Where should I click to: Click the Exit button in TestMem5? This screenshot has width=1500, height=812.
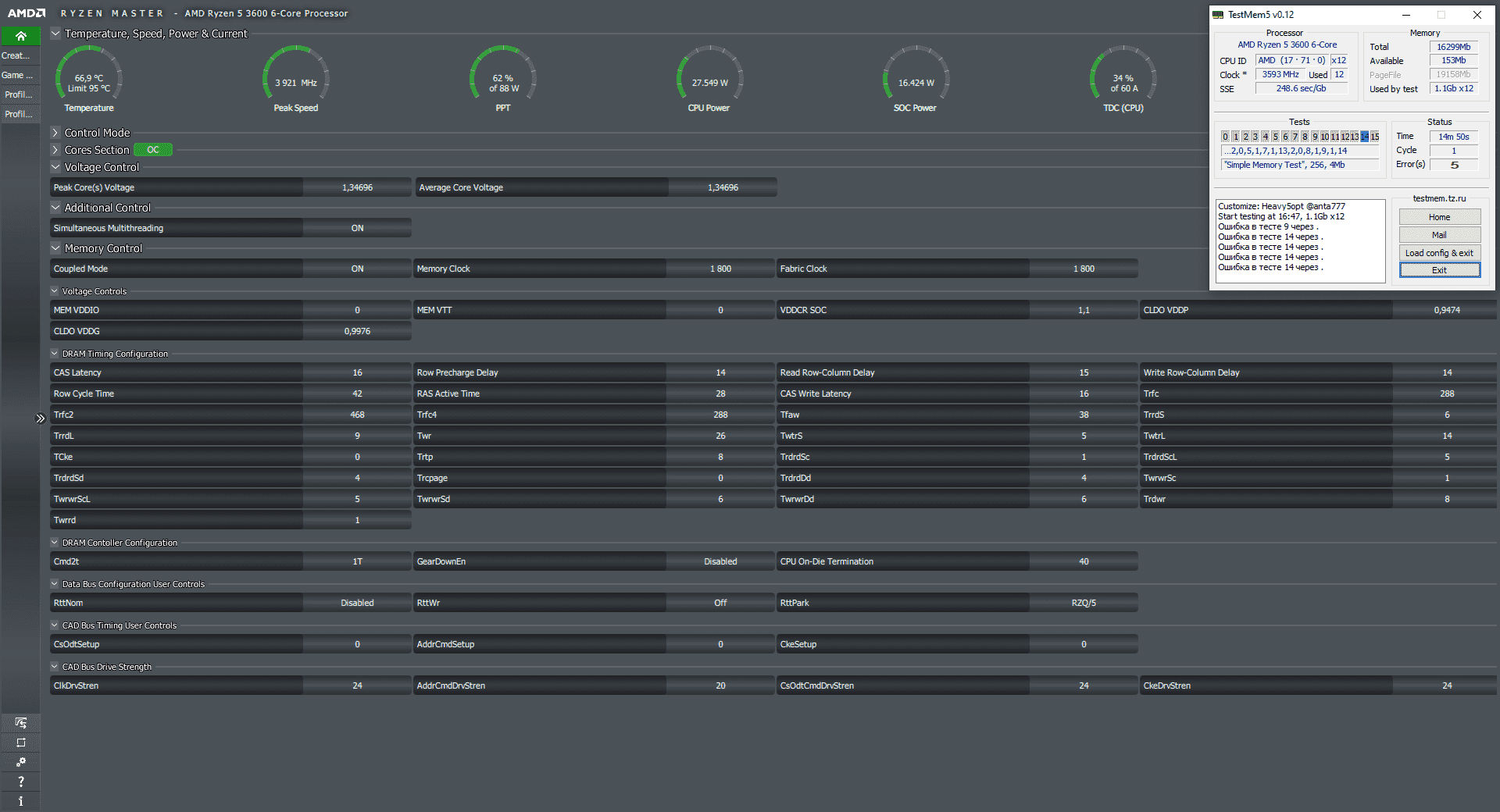1439,270
